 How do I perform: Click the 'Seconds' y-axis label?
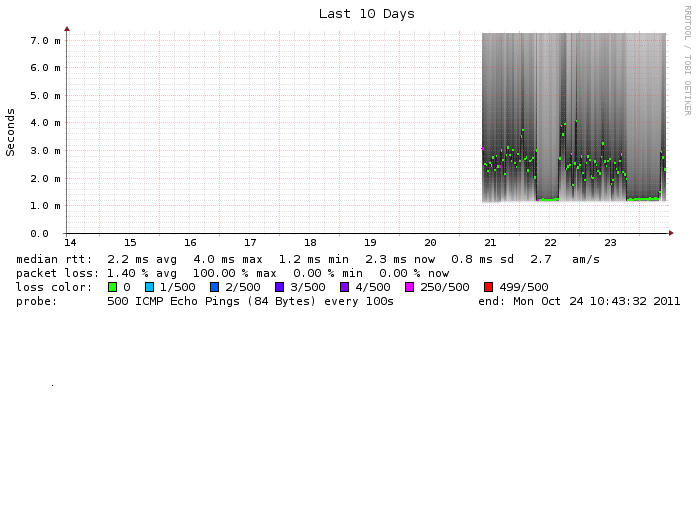coord(10,132)
